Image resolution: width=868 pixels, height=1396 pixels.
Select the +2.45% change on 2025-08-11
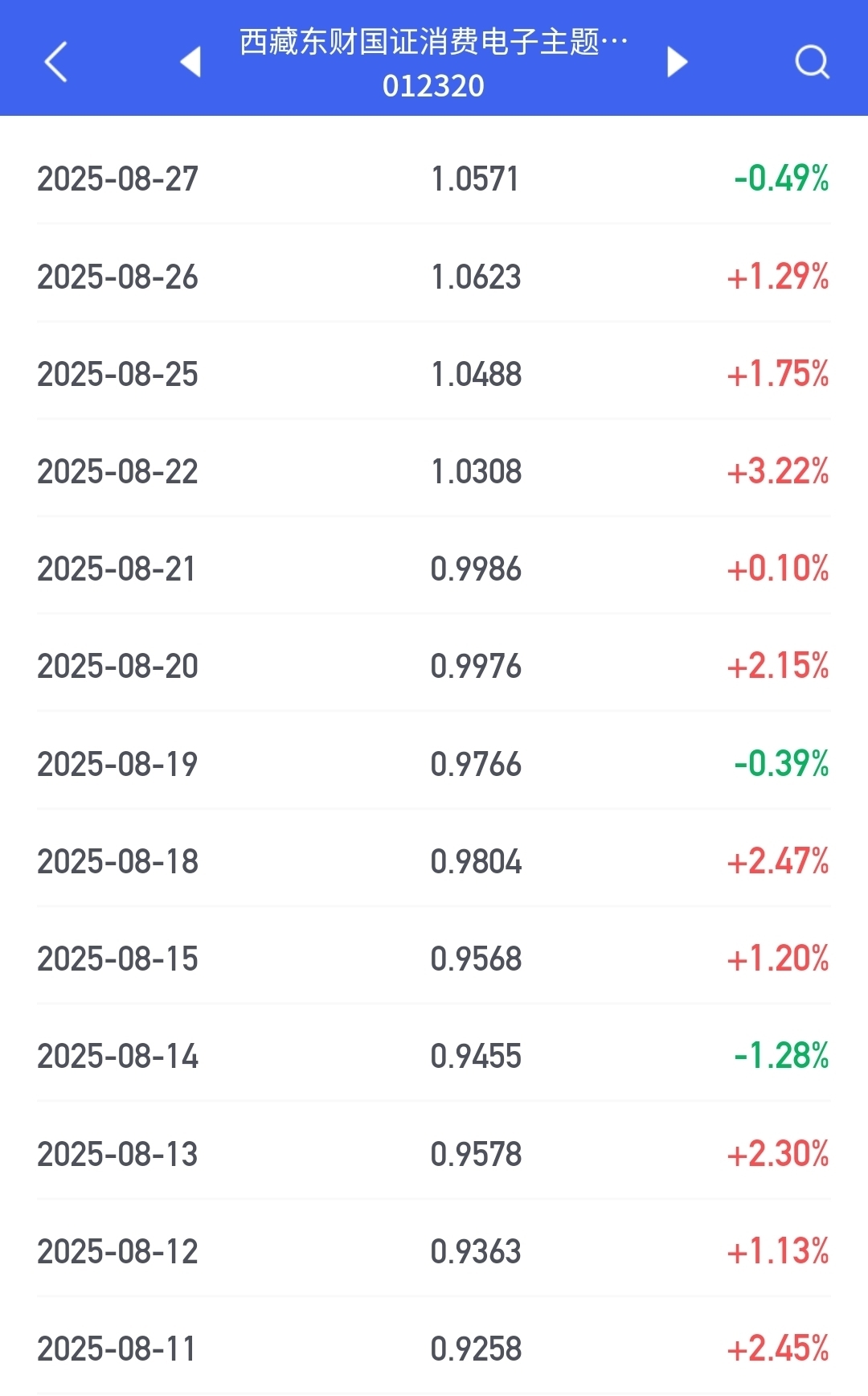777,1349
